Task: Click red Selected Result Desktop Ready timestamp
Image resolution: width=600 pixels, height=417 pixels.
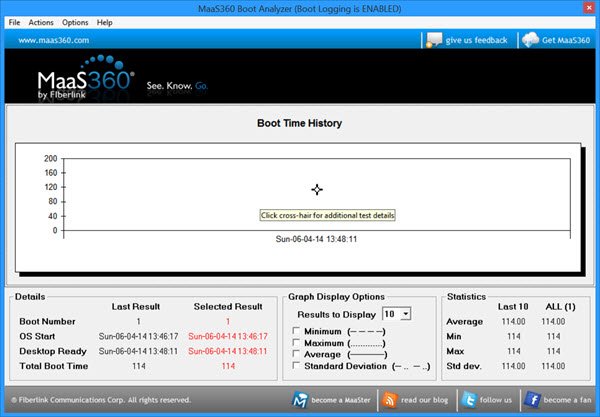Action: pyautogui.click(x=228, y=351)
